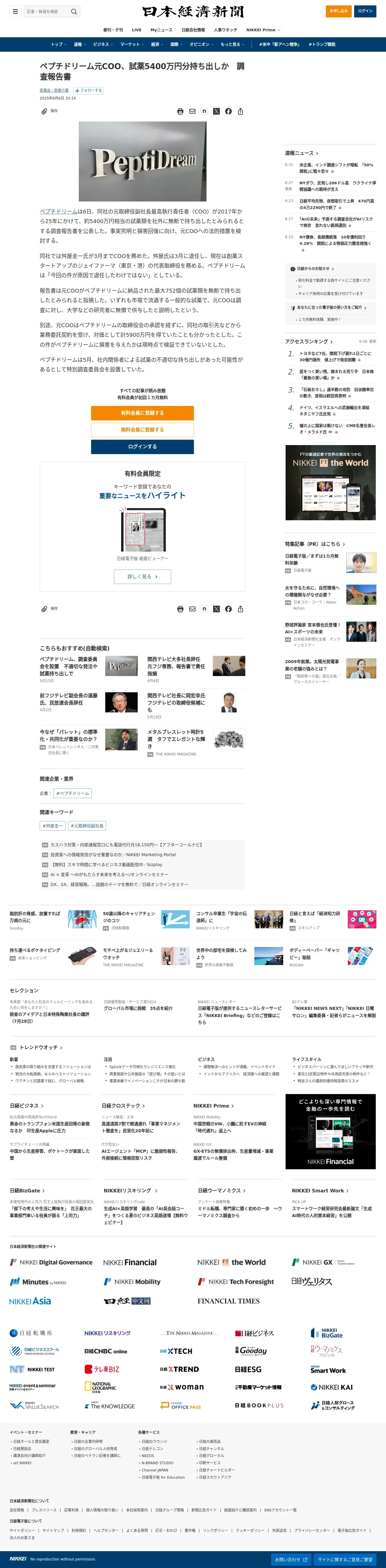Image resolution: width=386 pixels, height=1568 pixels.
Task: Expand the もっと見る navigation dropdown
Action: (233, 45)
